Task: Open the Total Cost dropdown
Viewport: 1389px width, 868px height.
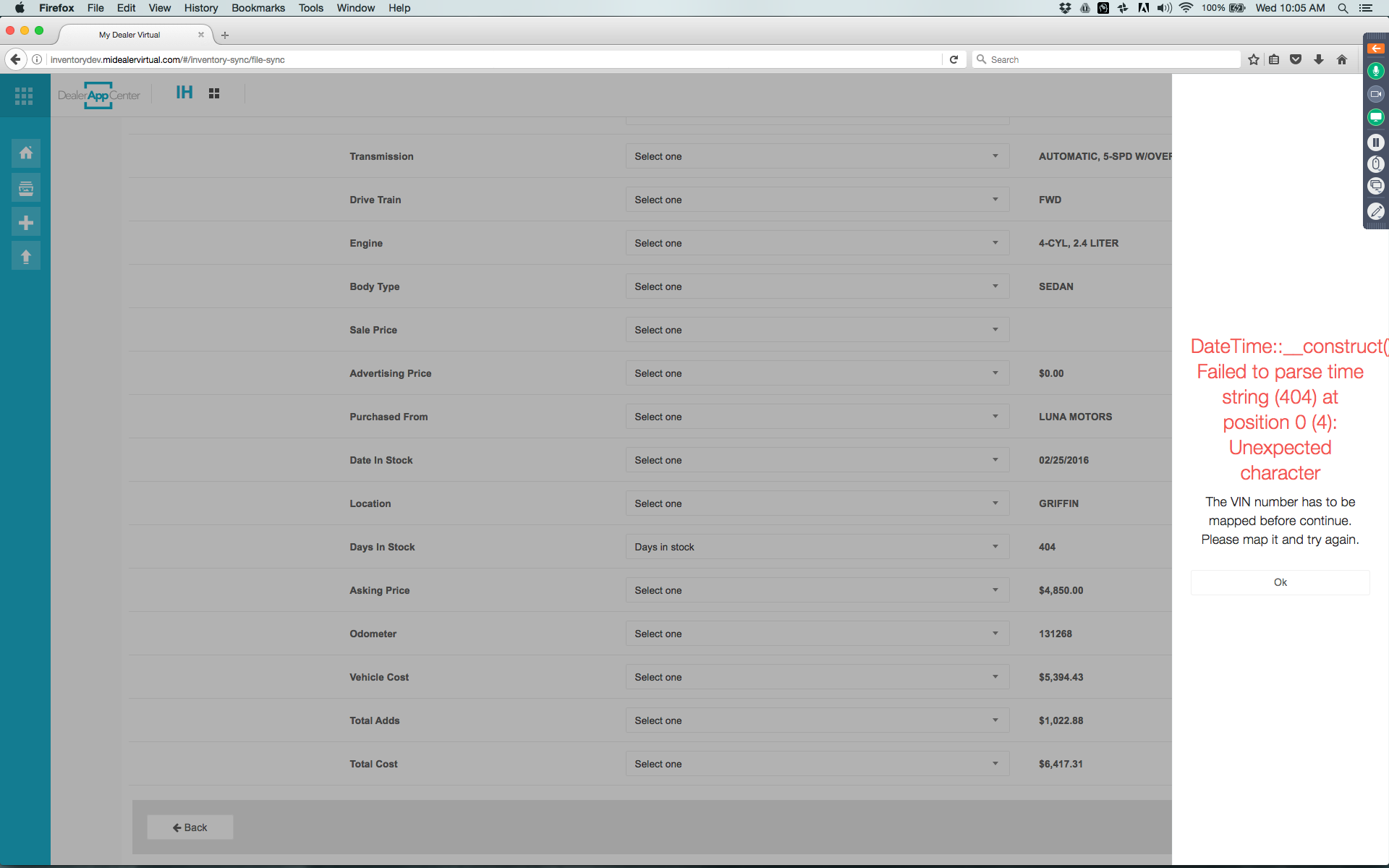Action: click(x=817, y=764)
